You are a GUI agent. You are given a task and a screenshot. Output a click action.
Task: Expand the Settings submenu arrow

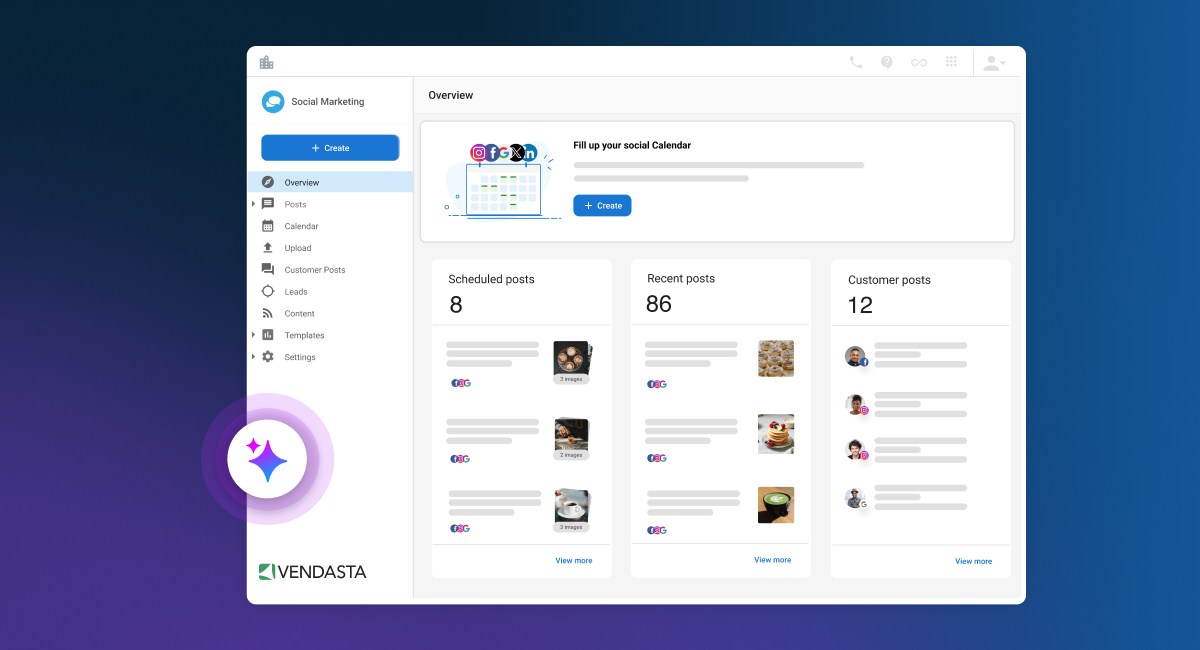254,357
